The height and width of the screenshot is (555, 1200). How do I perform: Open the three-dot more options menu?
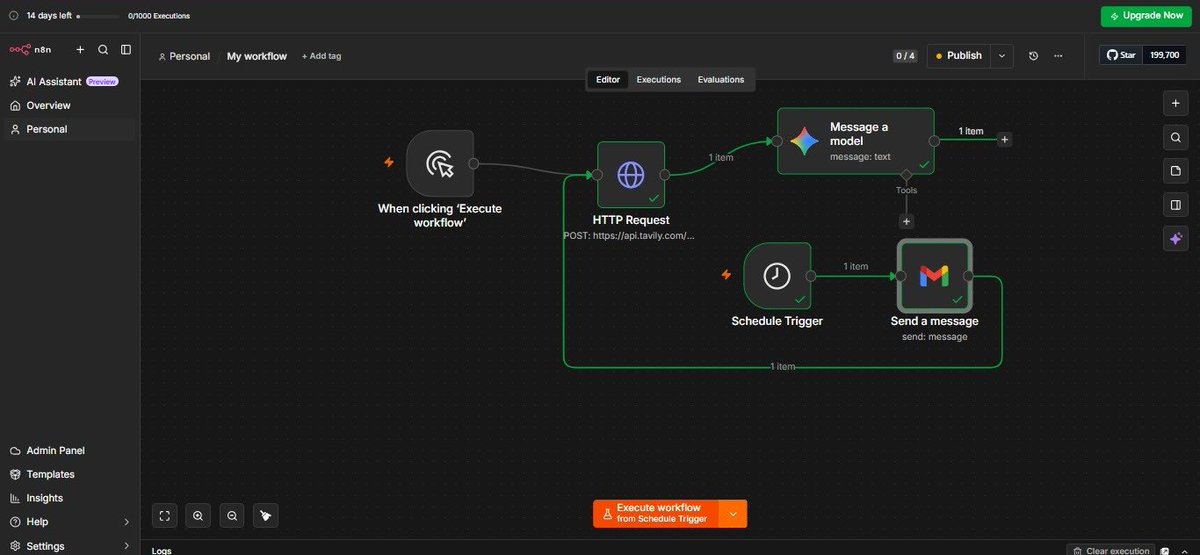pos(1058,56)
